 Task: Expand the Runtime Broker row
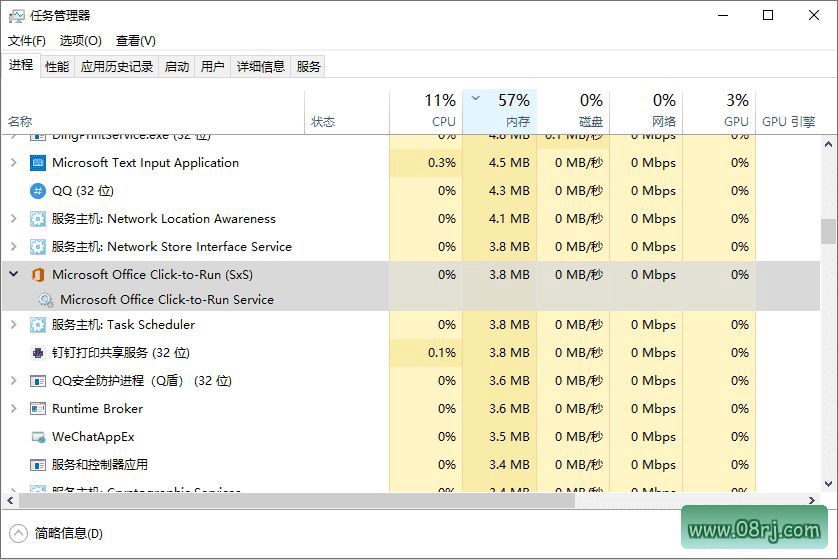[14, 408]
